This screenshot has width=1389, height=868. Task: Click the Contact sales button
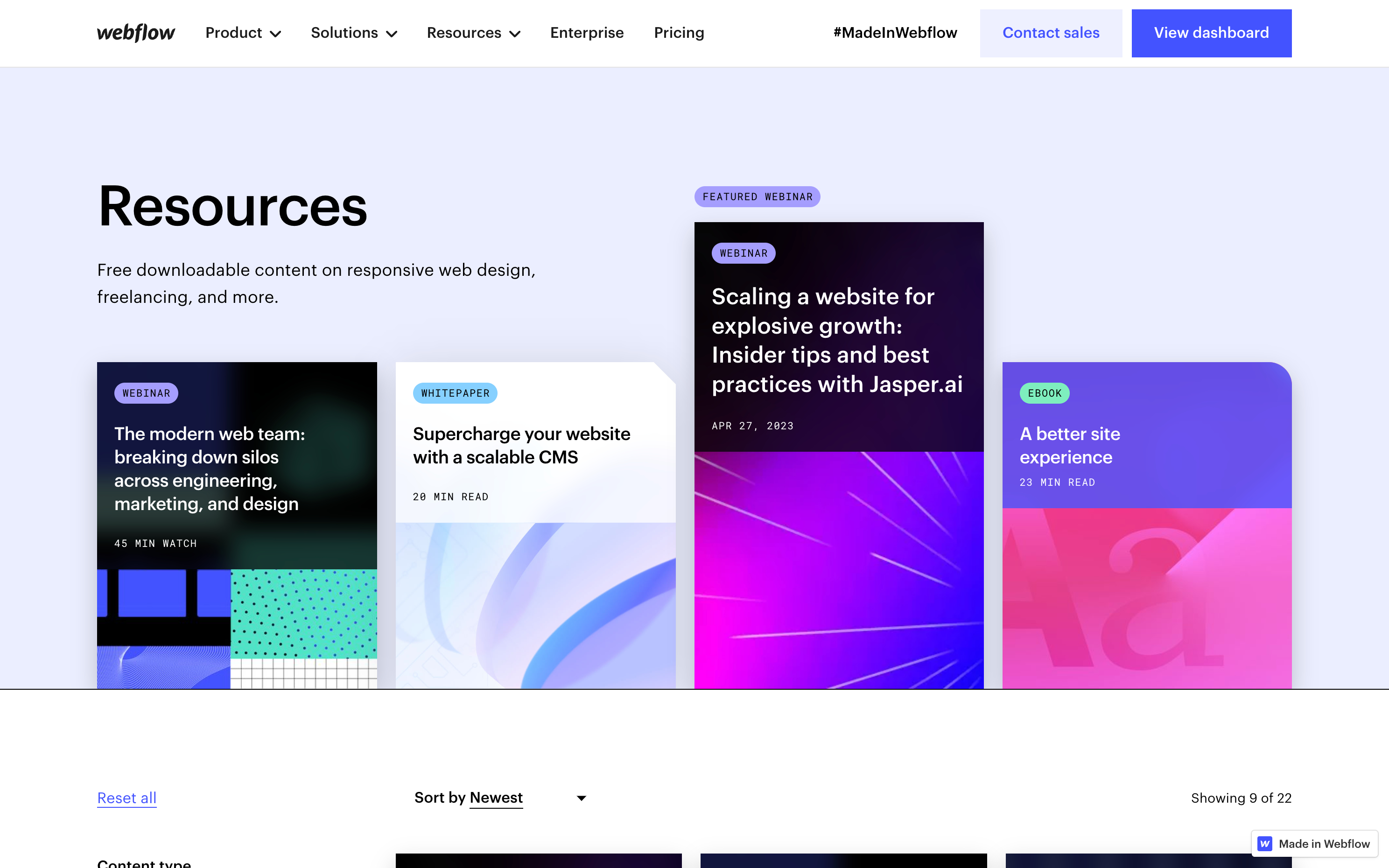(1050, 33)
